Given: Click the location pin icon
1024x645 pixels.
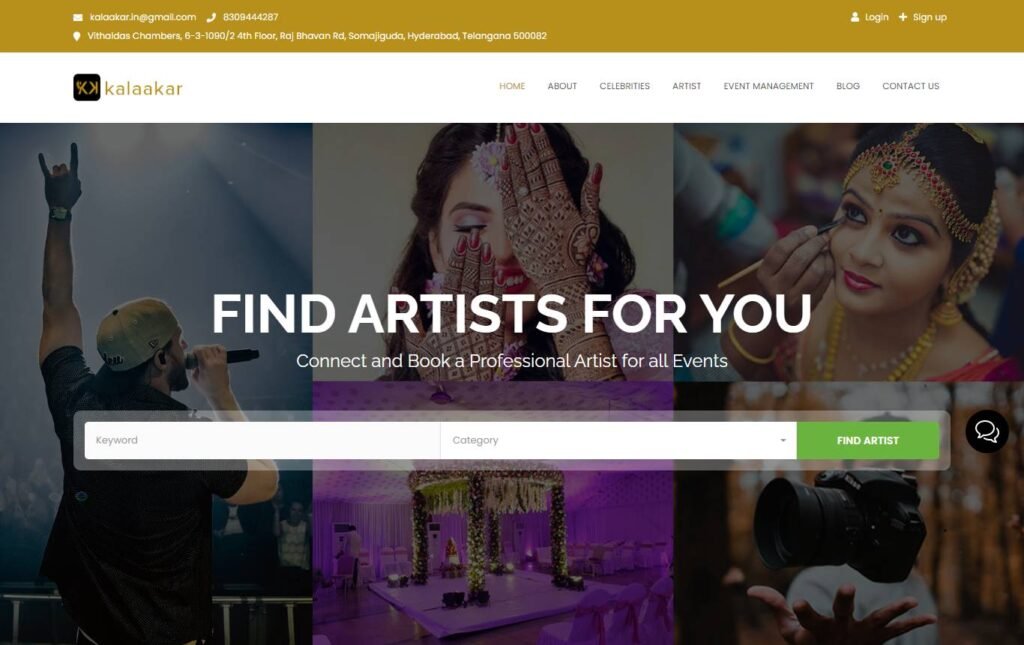Looking at the screenshot, I should click(x=76, y=37).
